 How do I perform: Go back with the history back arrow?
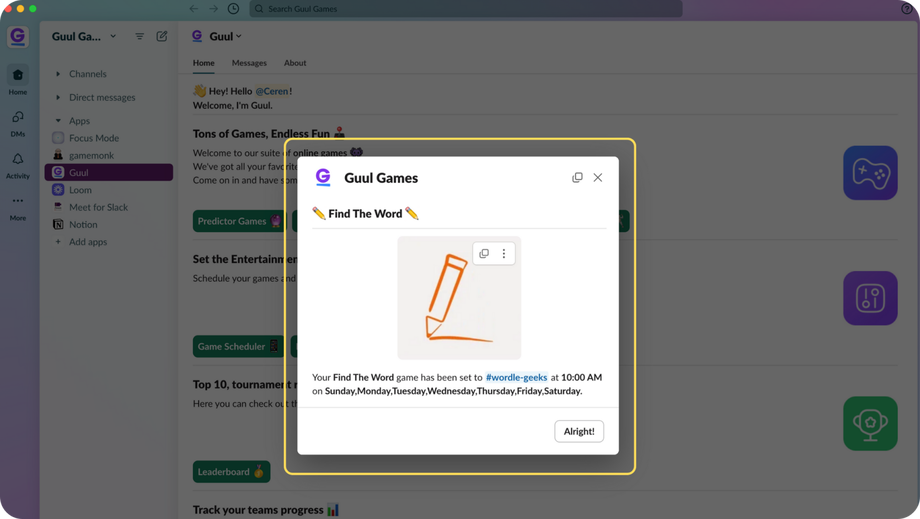pos(194,9)
